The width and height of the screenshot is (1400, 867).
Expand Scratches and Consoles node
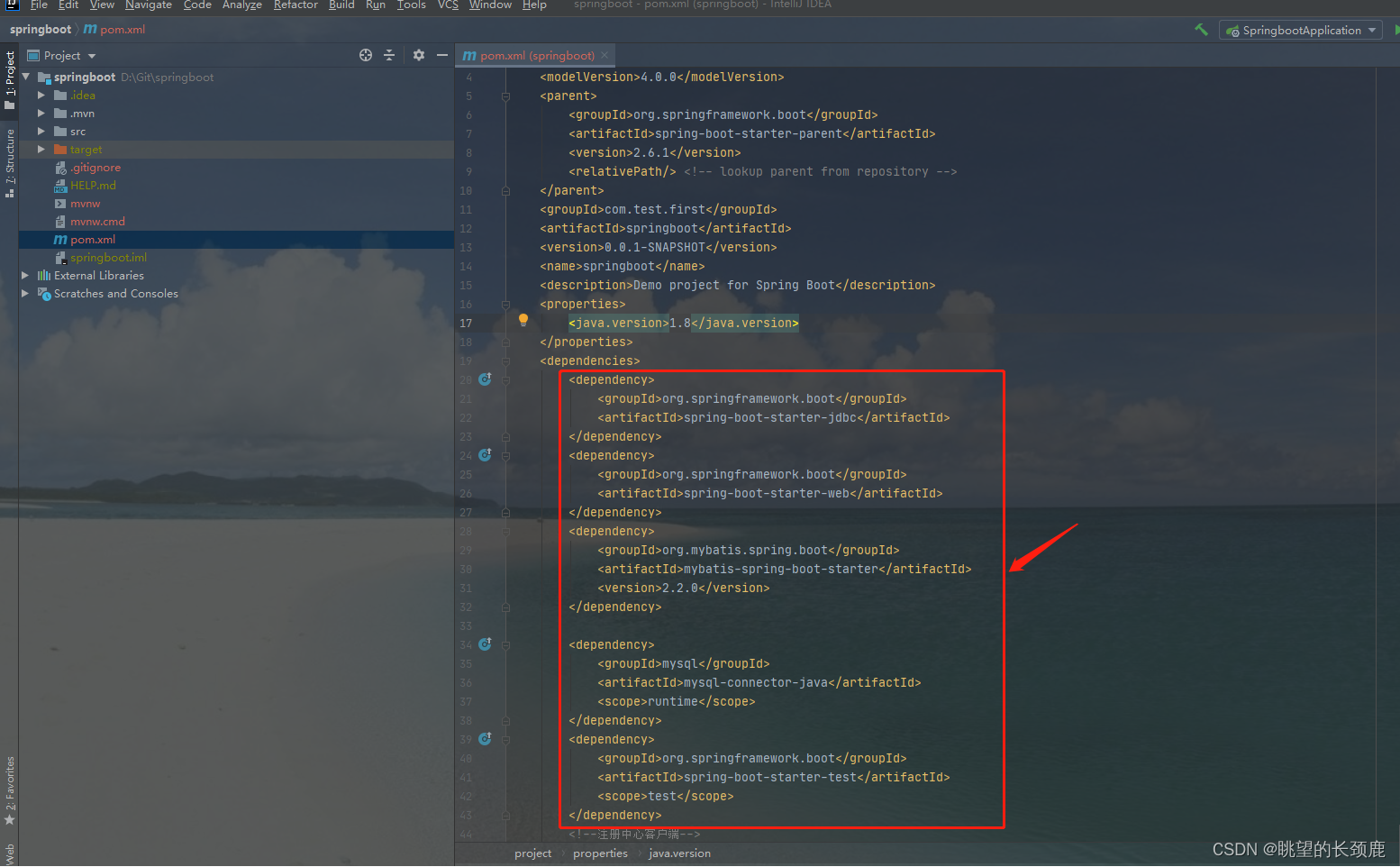click(26, 294)
